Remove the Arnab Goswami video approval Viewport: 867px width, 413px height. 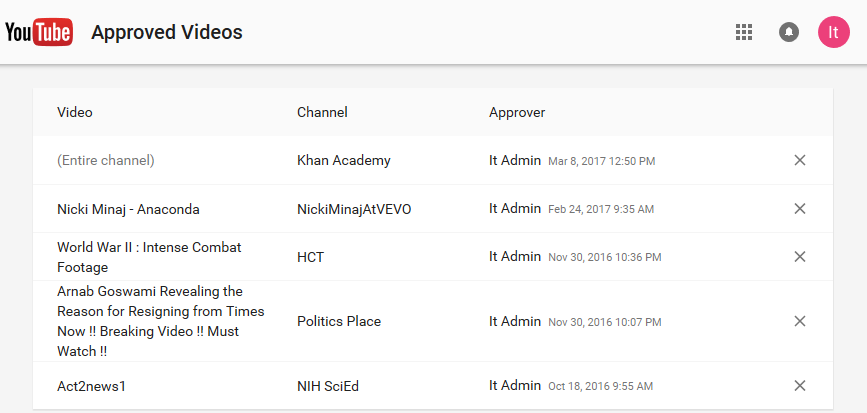coord(800,321)
